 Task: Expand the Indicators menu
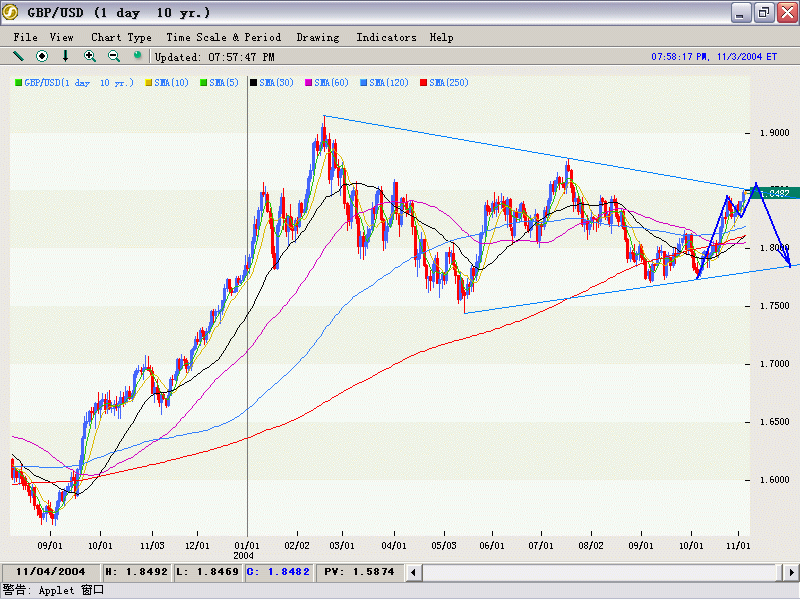386,37
